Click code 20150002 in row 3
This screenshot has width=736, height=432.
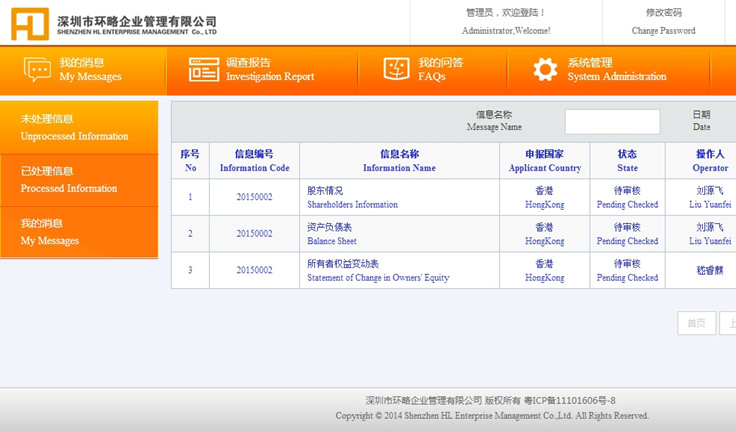pos(254,270)
